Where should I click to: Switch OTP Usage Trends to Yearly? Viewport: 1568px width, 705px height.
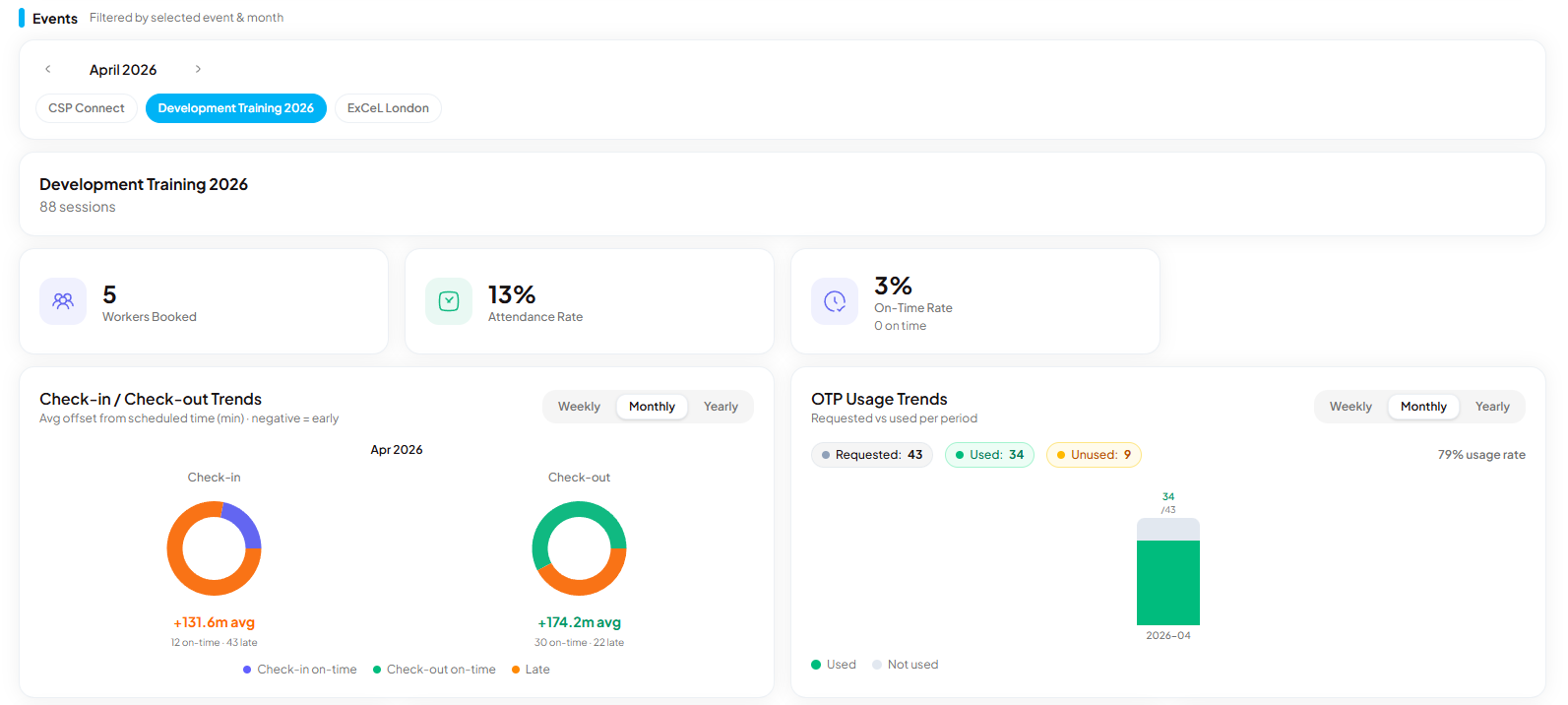click(1492, 407)
